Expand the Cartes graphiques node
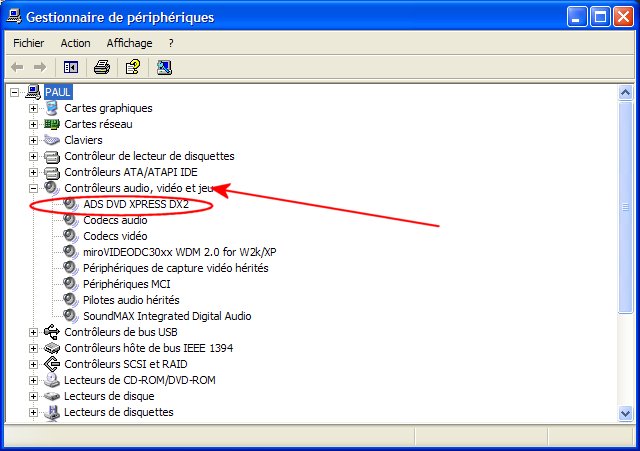The image size is (640, 451). [33, 108]
